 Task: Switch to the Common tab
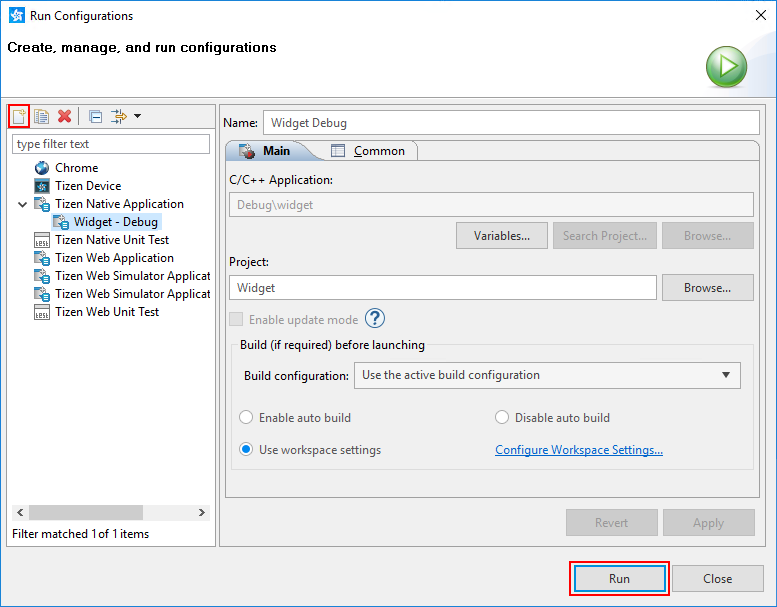(368, 151)
